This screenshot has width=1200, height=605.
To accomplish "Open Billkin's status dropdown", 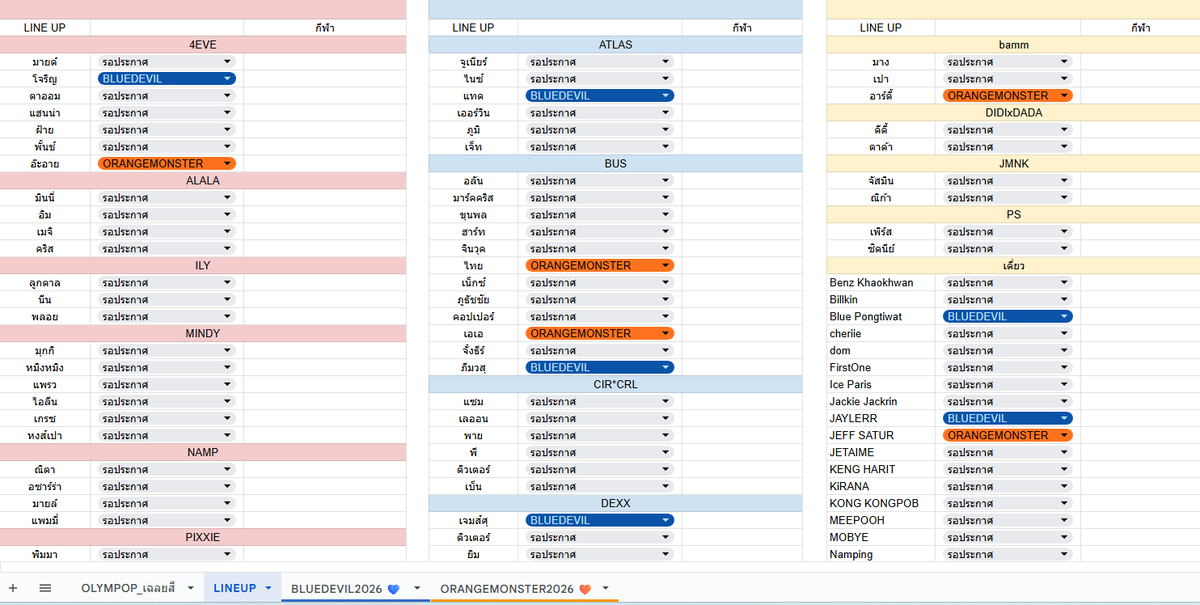I will click(1007, 299).
